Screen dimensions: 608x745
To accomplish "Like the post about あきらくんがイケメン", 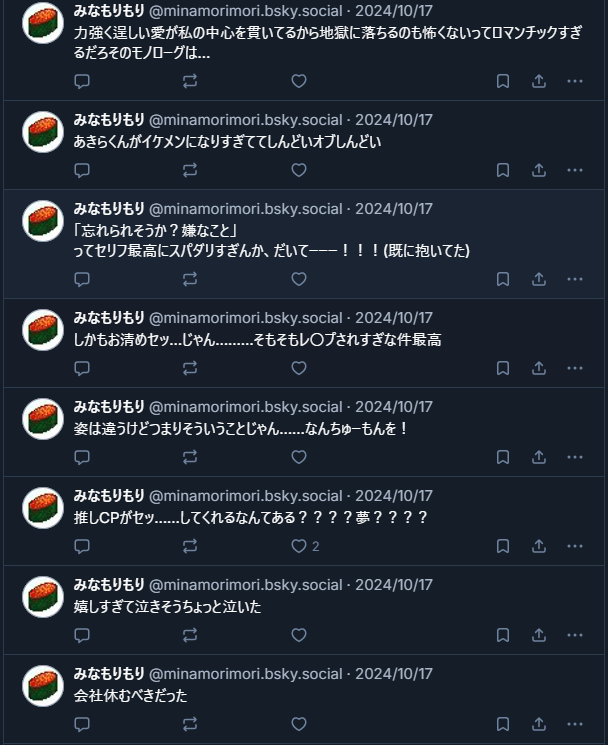I will coord(299,170).
